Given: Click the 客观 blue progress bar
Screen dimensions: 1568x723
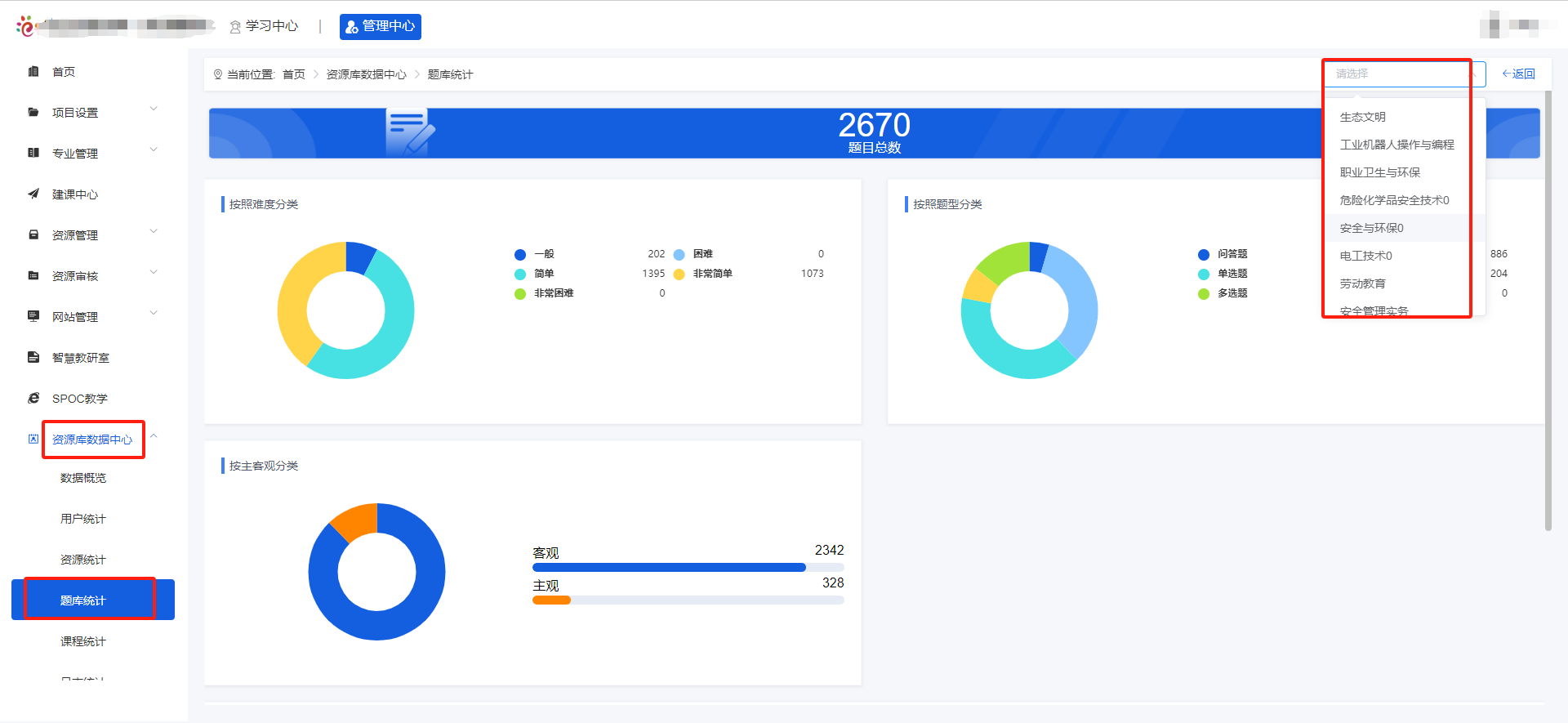Looking at the screenshot, I should (x=668, y=567).
